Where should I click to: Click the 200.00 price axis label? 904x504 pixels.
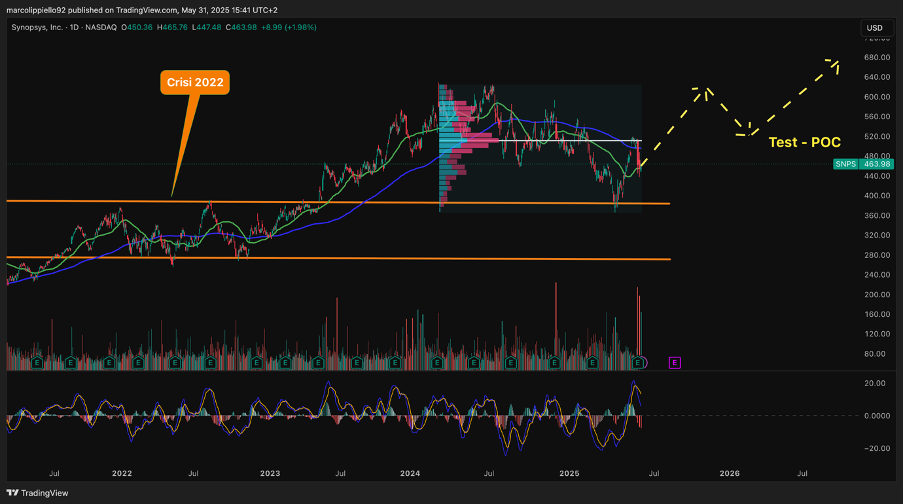click(x=877, y=294)
